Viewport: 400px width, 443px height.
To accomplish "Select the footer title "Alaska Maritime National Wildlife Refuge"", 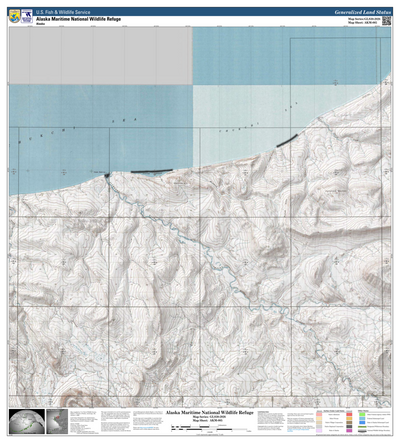I will coord(210,413).
